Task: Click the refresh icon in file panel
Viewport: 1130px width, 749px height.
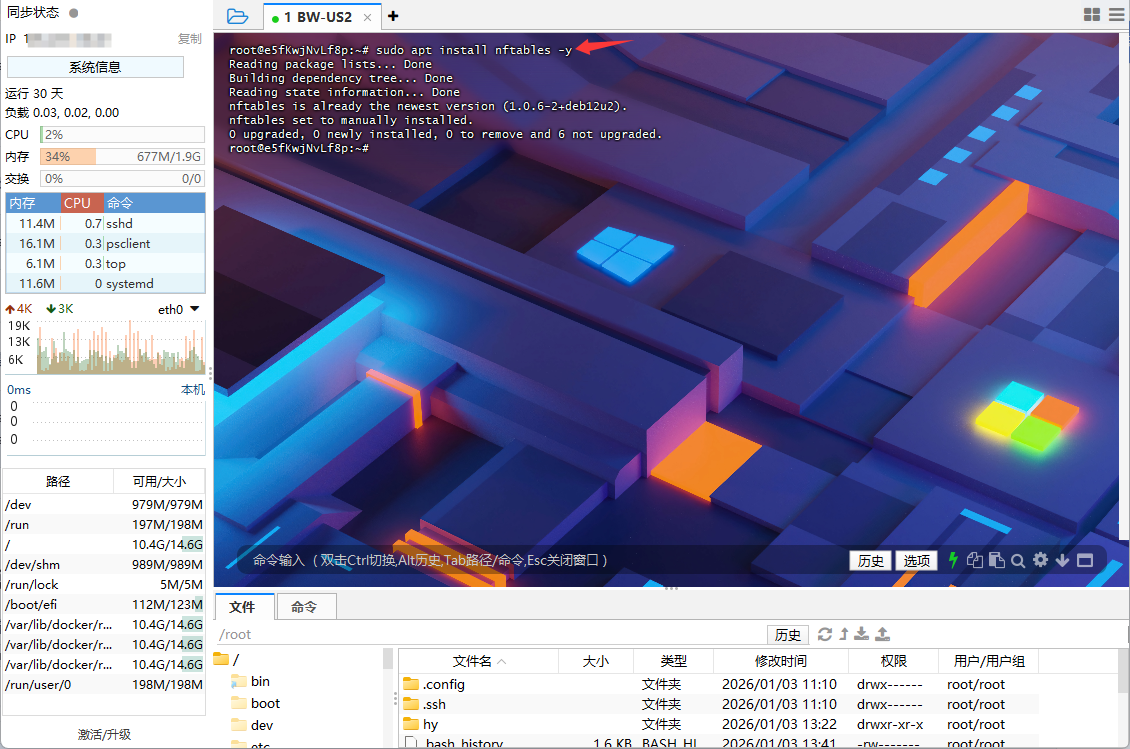Action: coord(824,634)
